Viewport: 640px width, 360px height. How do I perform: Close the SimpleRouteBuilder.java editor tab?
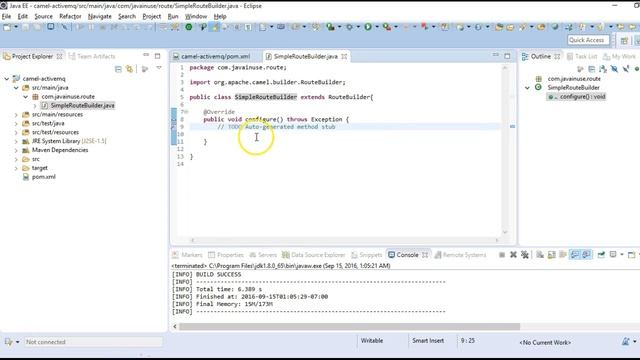(x=344, y=56)
